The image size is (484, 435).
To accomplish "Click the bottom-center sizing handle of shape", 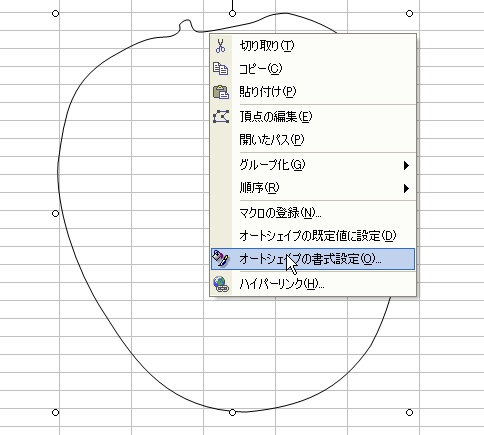I will click(x=232, y=412).
